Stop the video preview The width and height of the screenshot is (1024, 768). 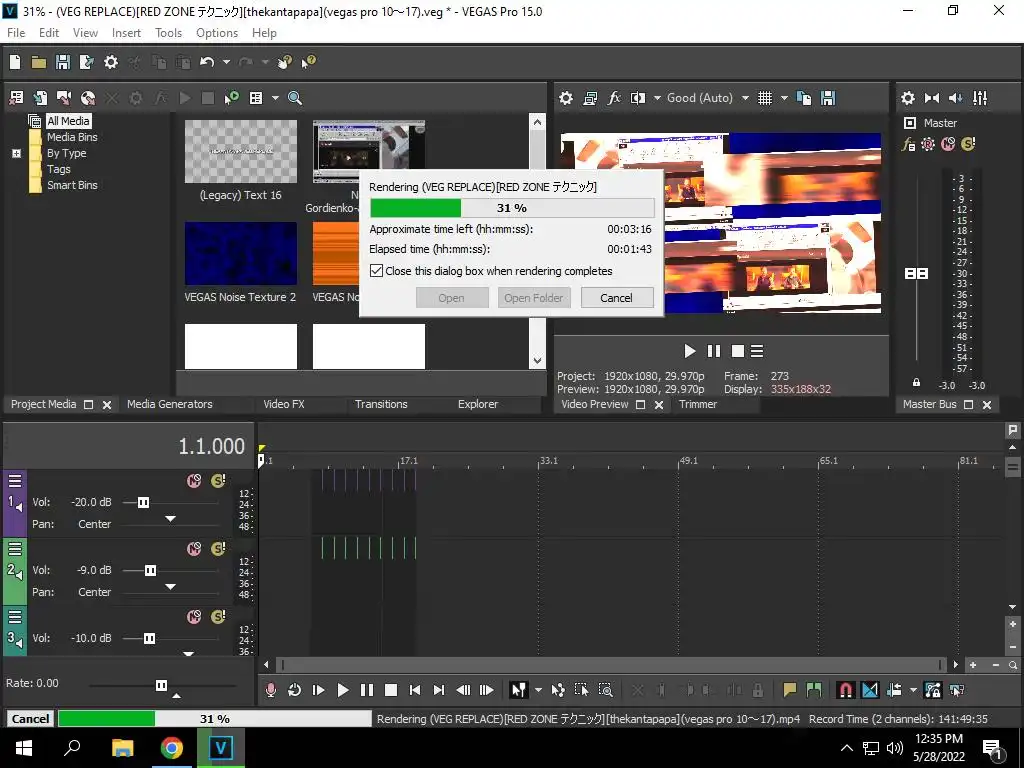pos(738,351)
